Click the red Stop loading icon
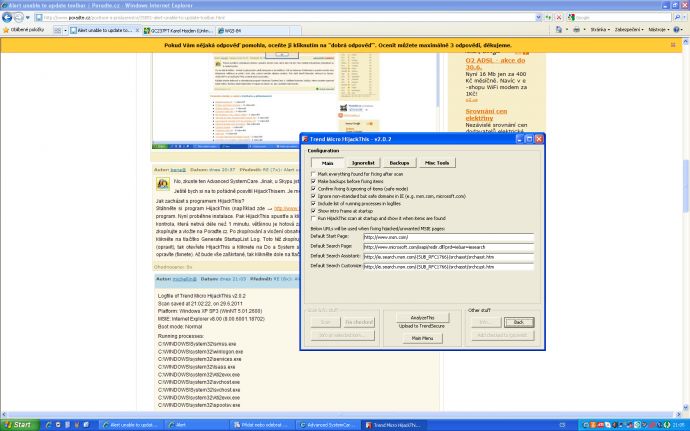 coord(559,17)
